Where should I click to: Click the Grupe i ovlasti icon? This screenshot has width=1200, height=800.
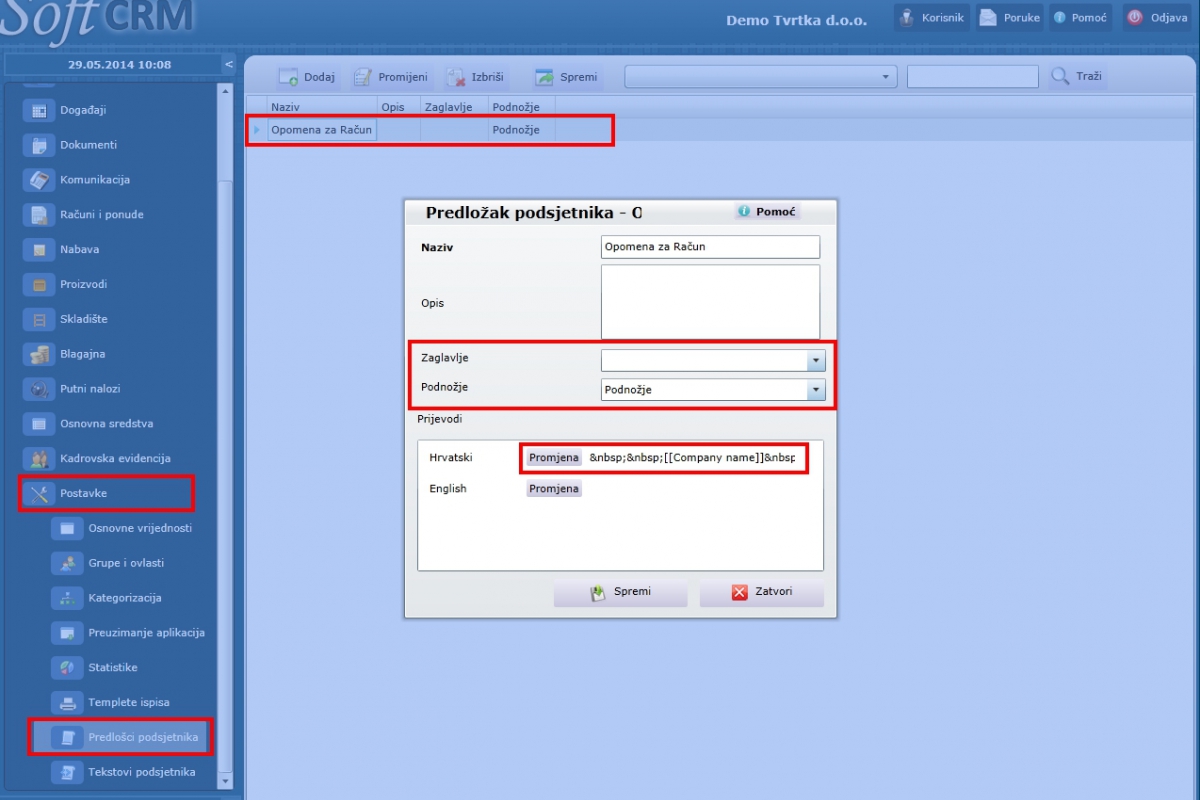click(x=67, y=563)
